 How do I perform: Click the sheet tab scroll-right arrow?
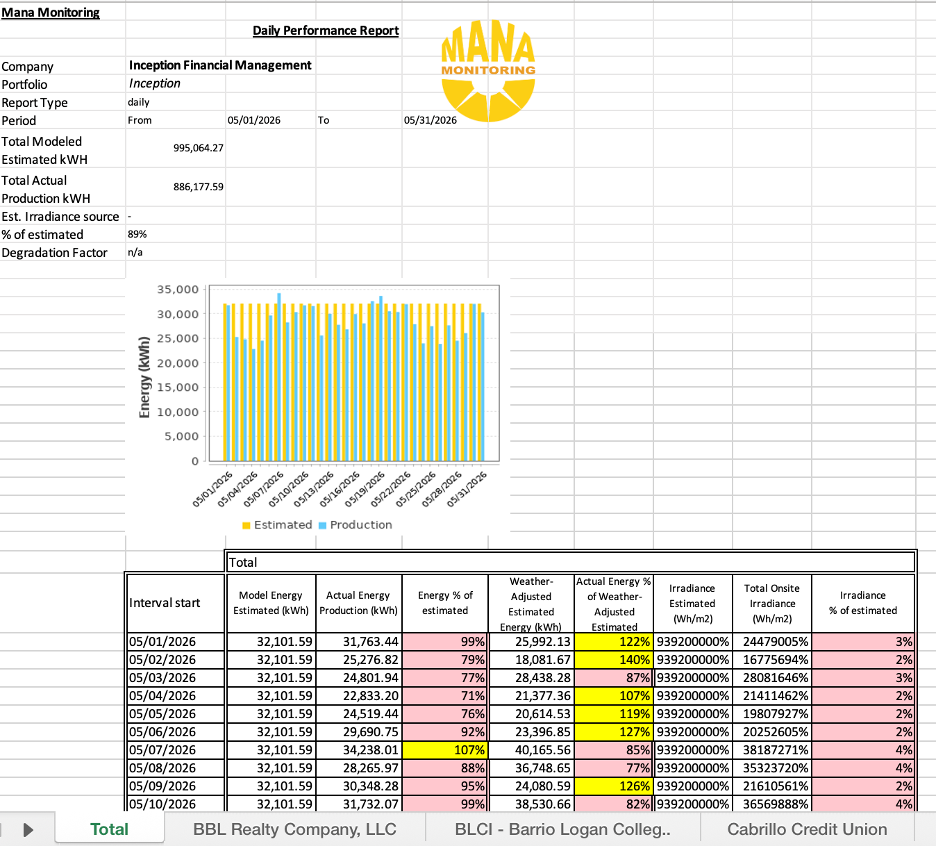coord(27,829)
